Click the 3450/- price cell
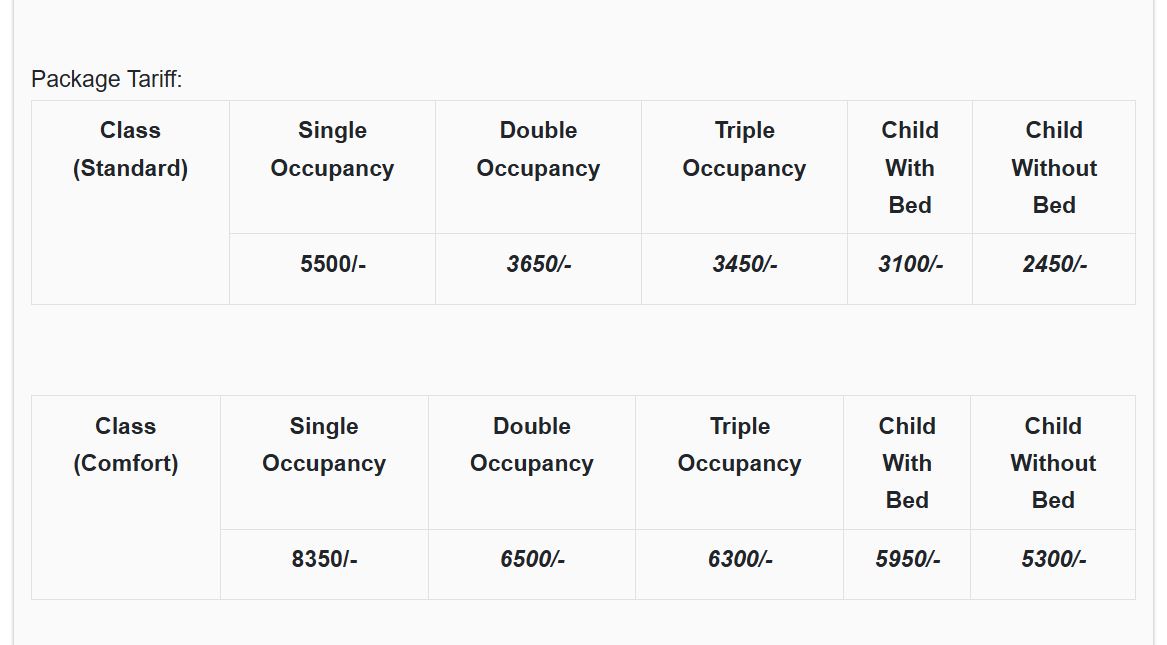The image size is (1167, 645). [744, 265]
